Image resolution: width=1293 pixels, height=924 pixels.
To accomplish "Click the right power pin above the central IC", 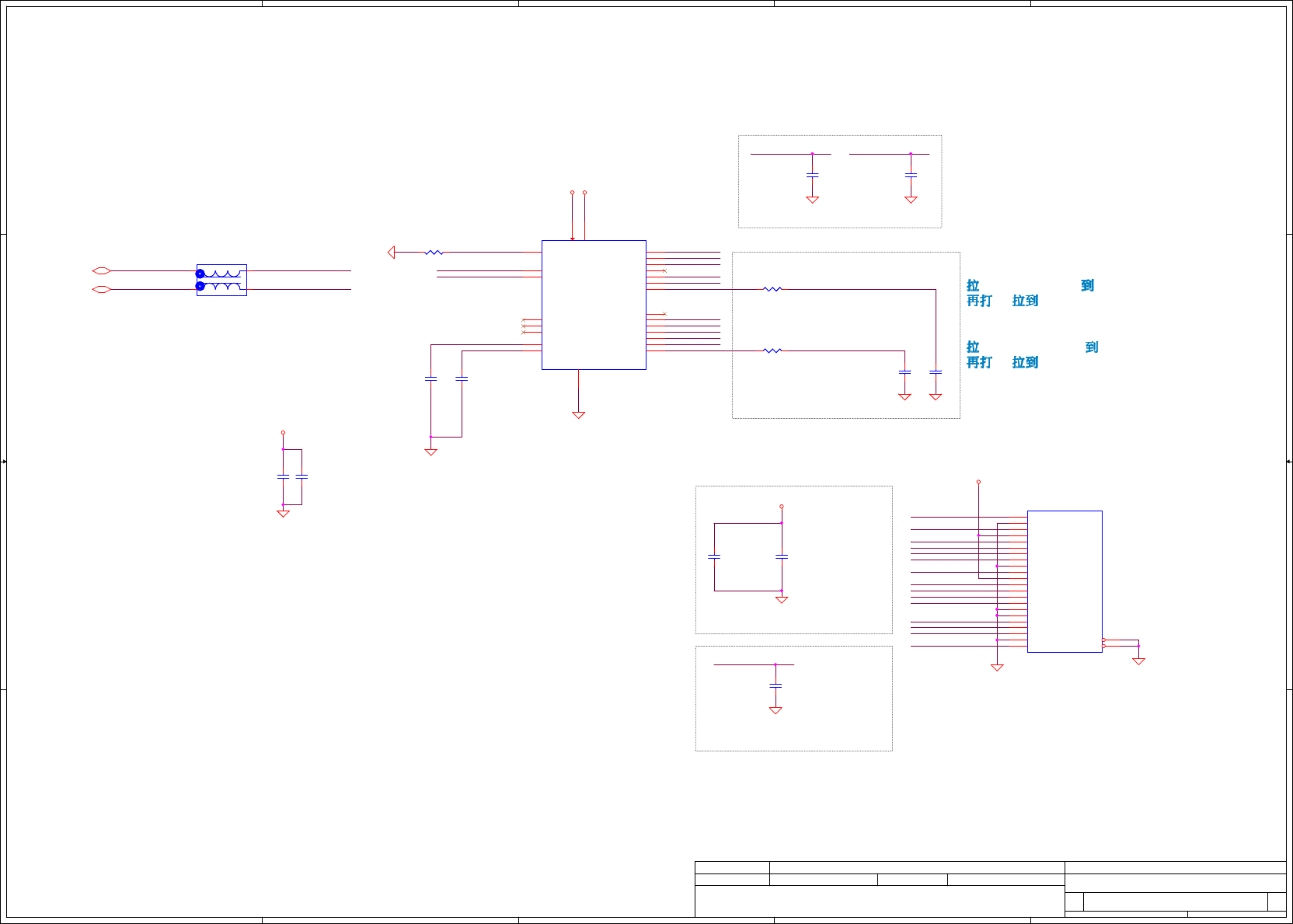I will click(584, 193).
